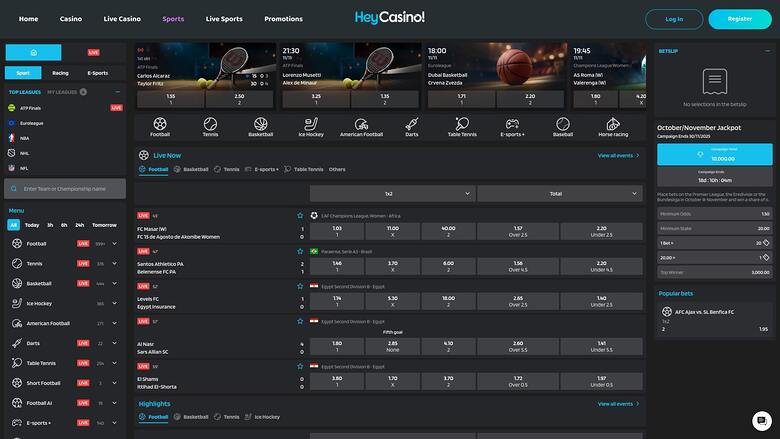Click the Baseball sport icon
780x439 pixels.
pos(563,126)
